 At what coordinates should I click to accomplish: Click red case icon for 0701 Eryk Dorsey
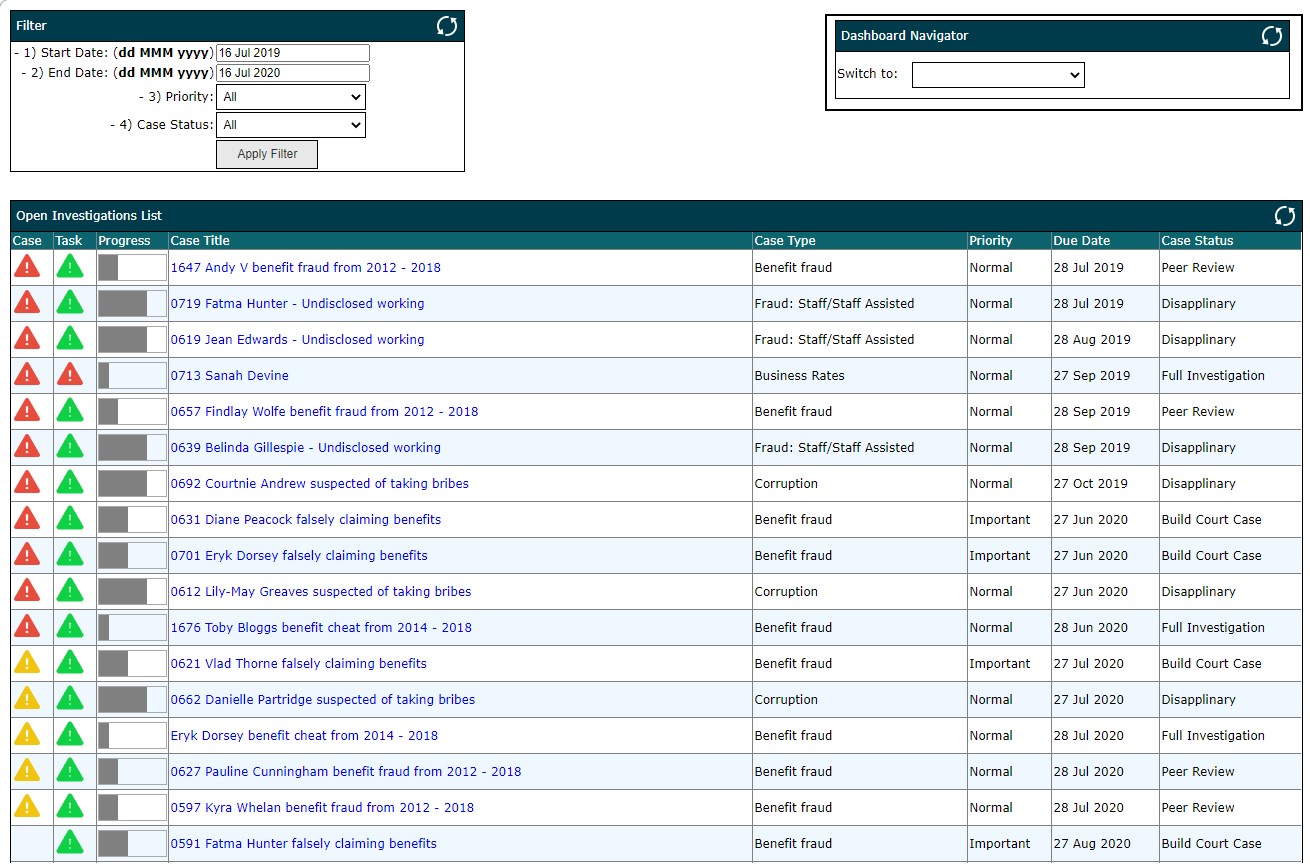click(x=27, y=555)
